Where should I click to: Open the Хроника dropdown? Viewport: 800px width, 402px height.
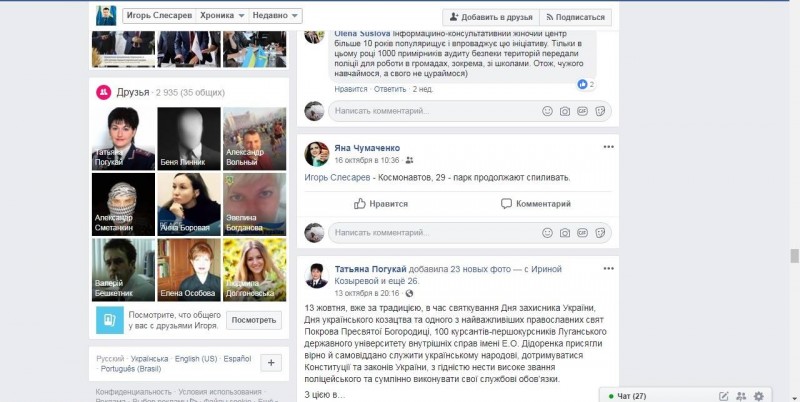222,16
